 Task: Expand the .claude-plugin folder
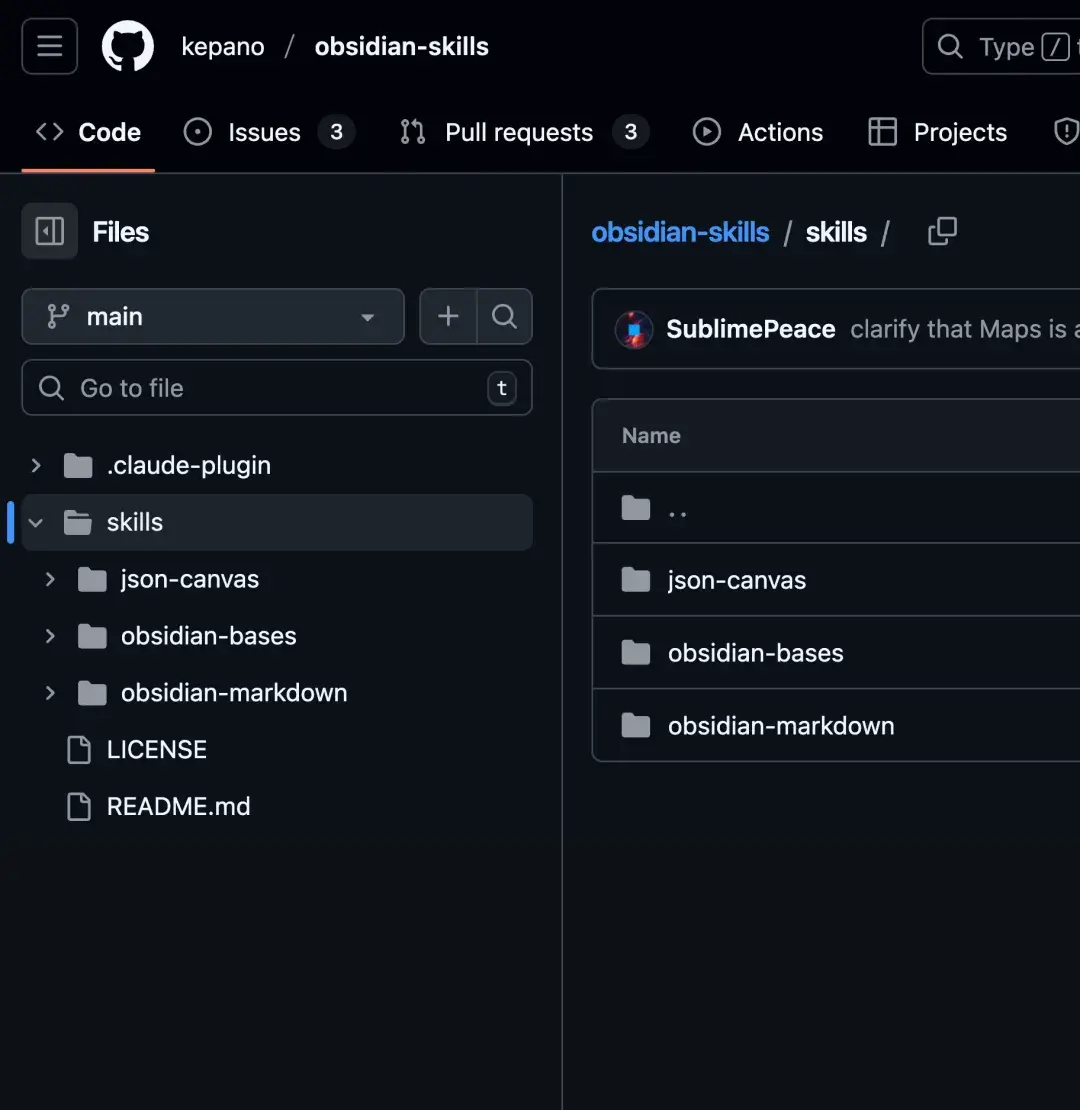coord(33,465)
